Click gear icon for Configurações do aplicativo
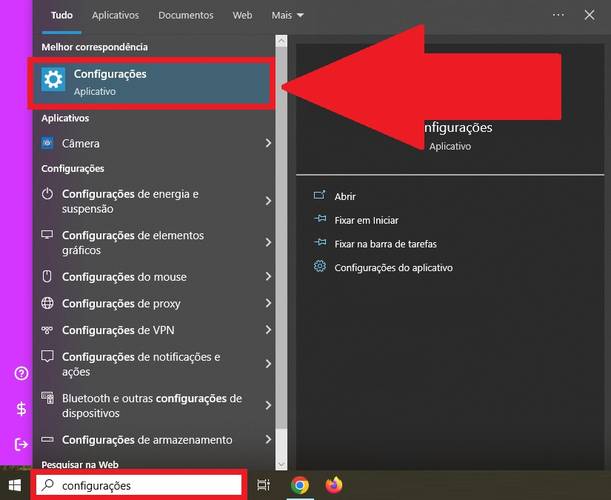The width and height of the screenshot is (611, 500). click(x=320, y=266)
